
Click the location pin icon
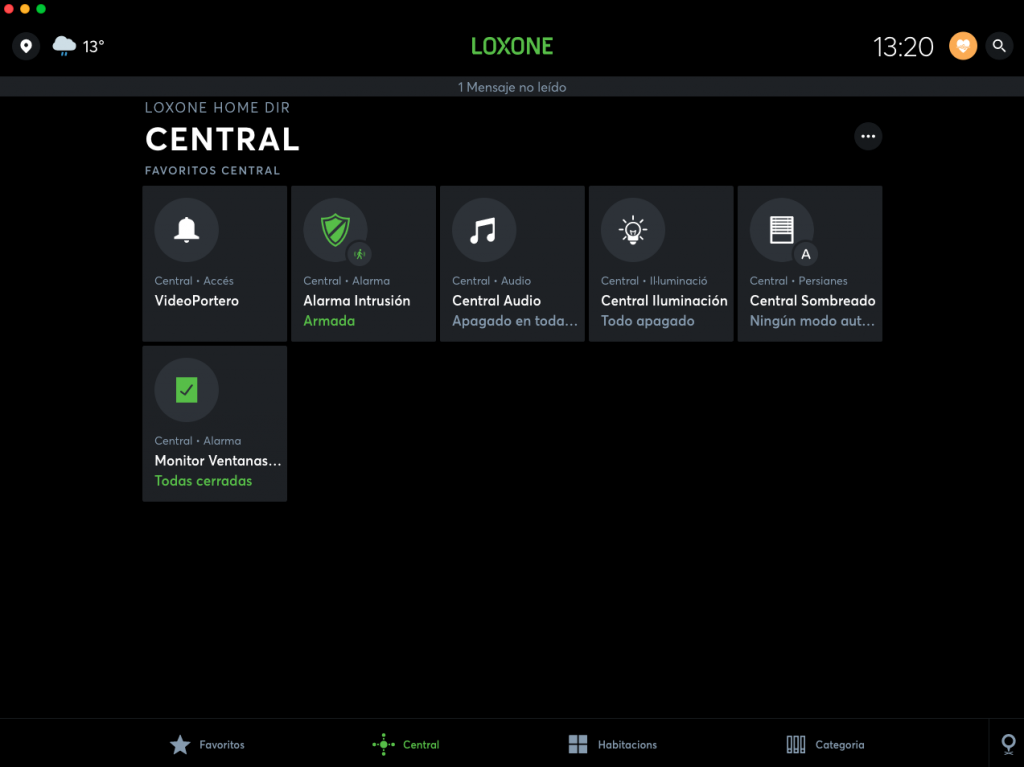click(25, 46)
